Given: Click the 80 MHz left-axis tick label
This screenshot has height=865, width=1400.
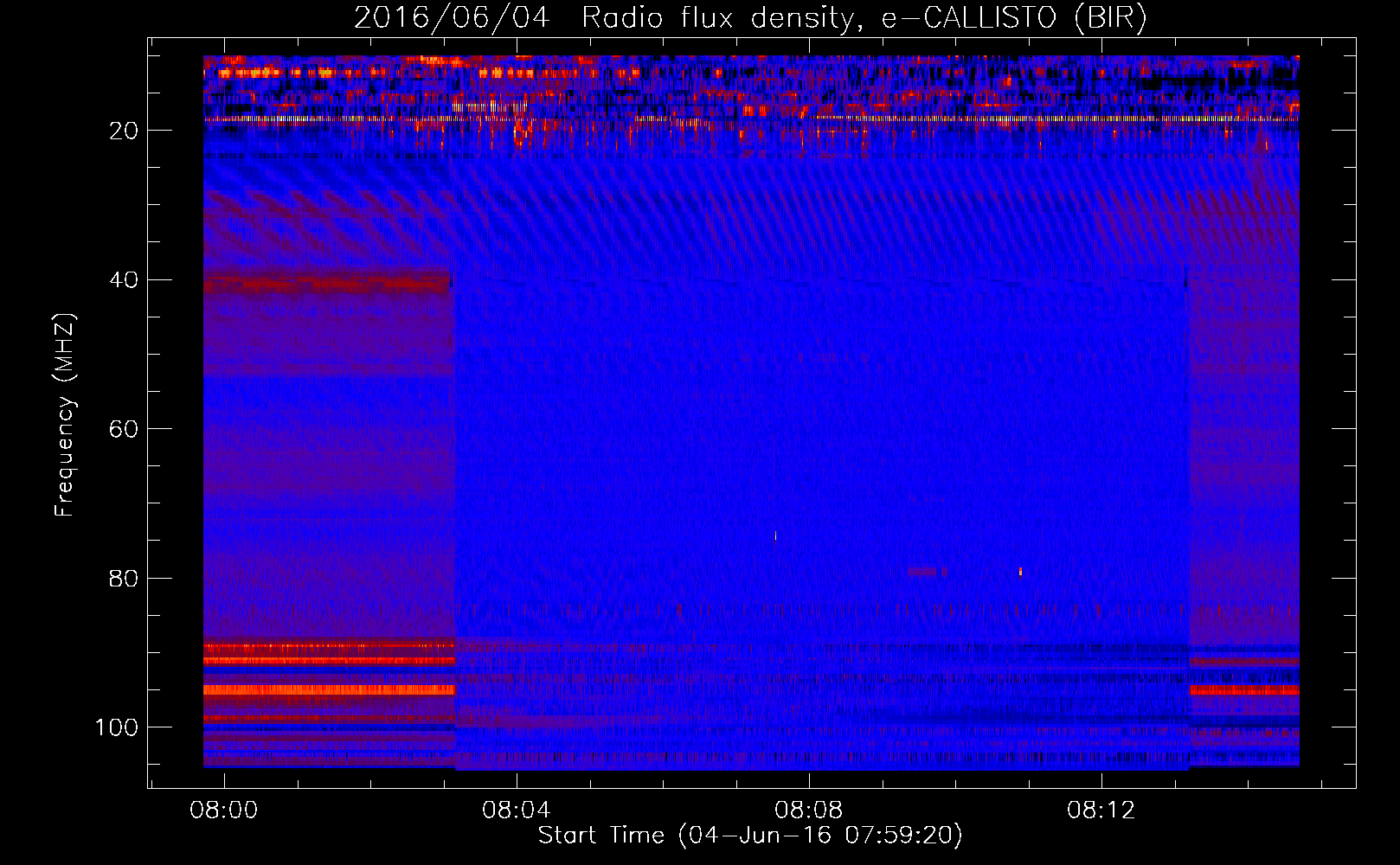Looking at the screenshot, I should click(125, 578).
